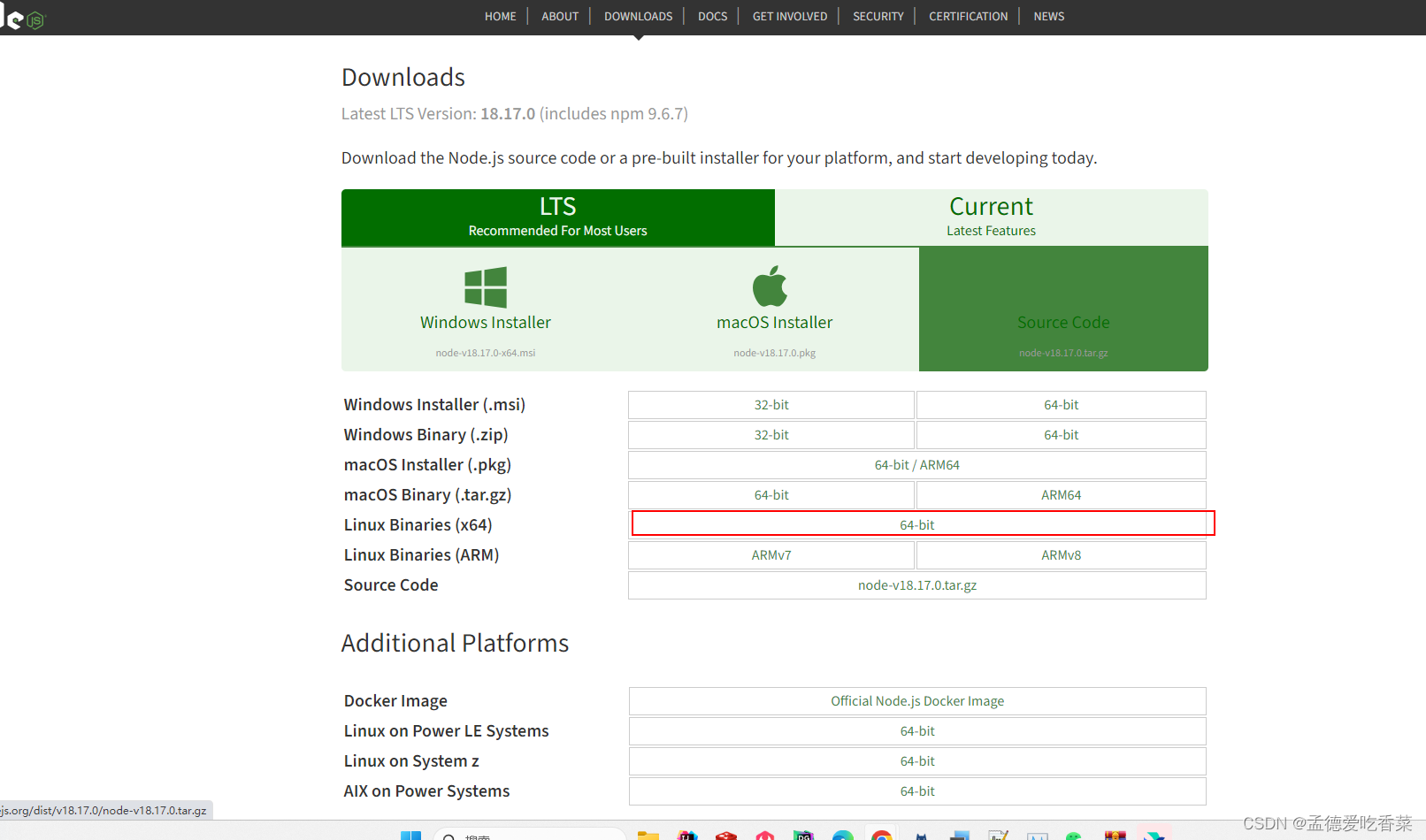Download the Windows Installer node-v18.17.0-x64.msi
Image resolution: width=1426 pixels, height=840 pixels.
point(486,309)
